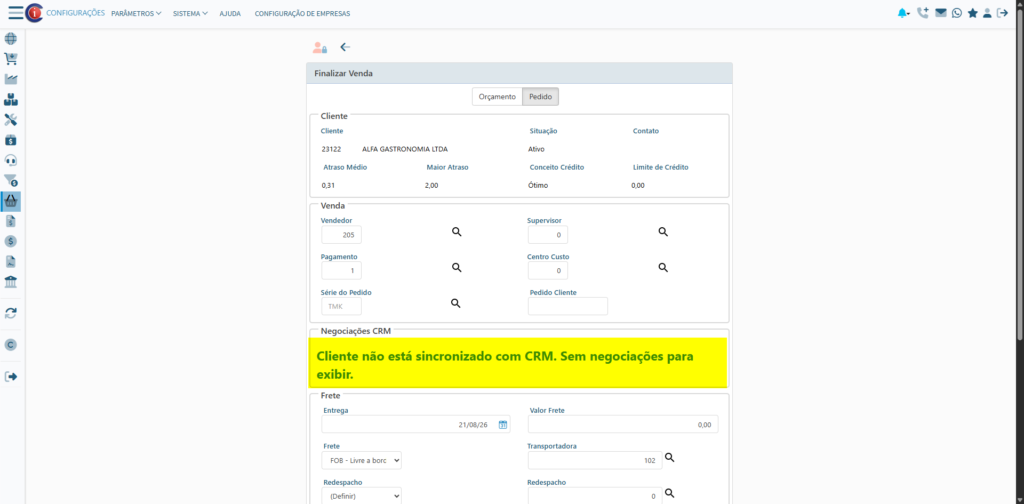Click the Pagamento code field
The height and width of the screenshot is (504, 1024).
[x=342, y=270]
